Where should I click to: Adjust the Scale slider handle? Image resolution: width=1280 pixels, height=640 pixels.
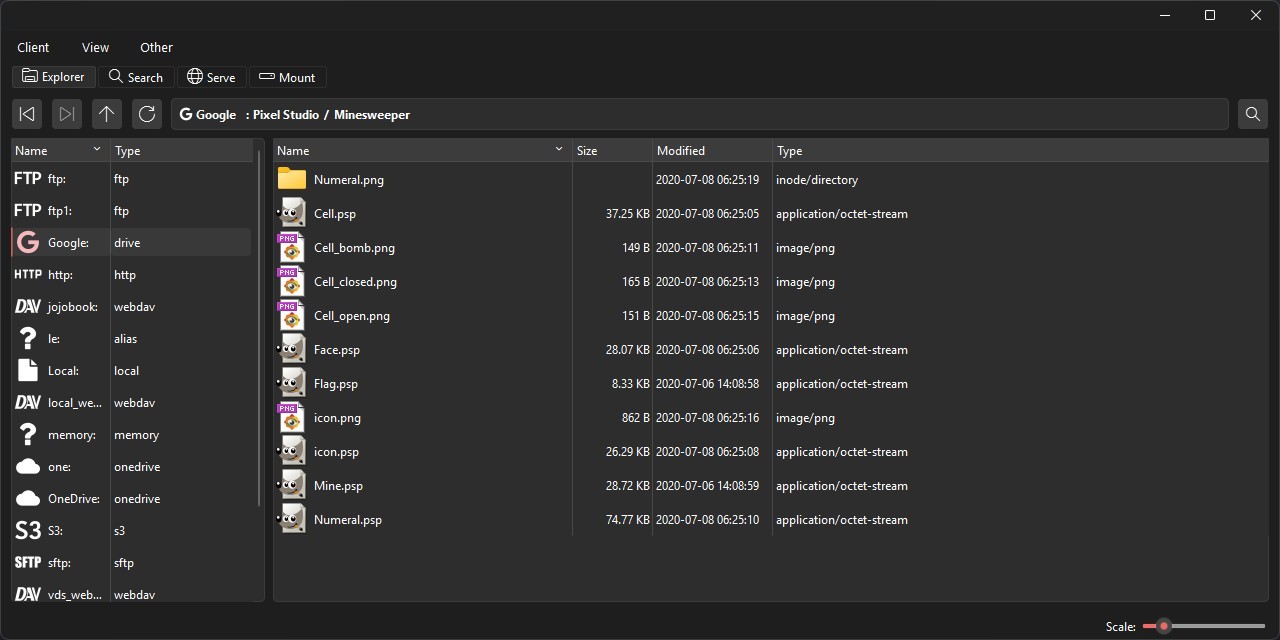click(x=1163, y=626)
